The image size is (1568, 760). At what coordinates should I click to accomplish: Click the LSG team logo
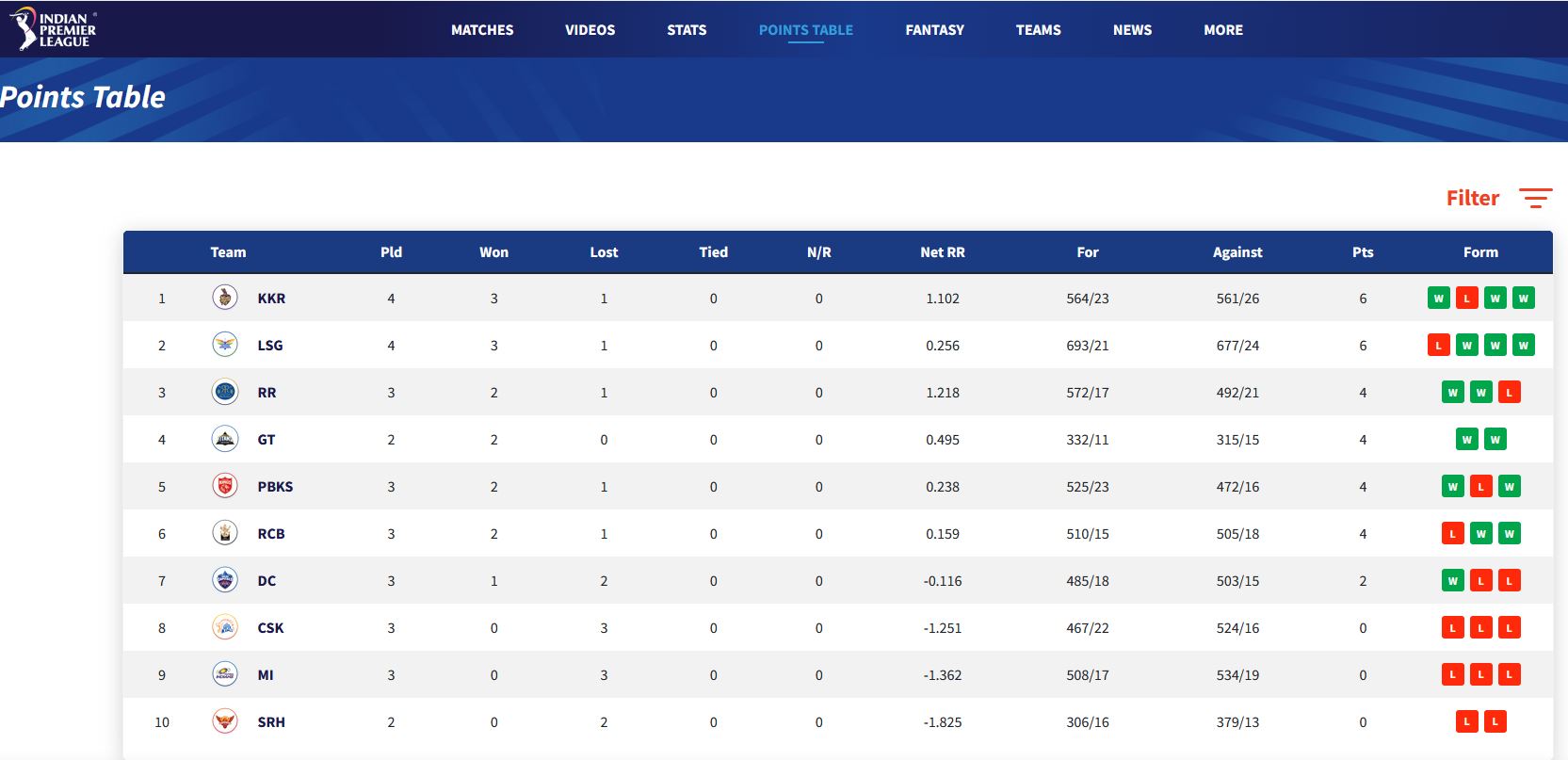[225, 345]
